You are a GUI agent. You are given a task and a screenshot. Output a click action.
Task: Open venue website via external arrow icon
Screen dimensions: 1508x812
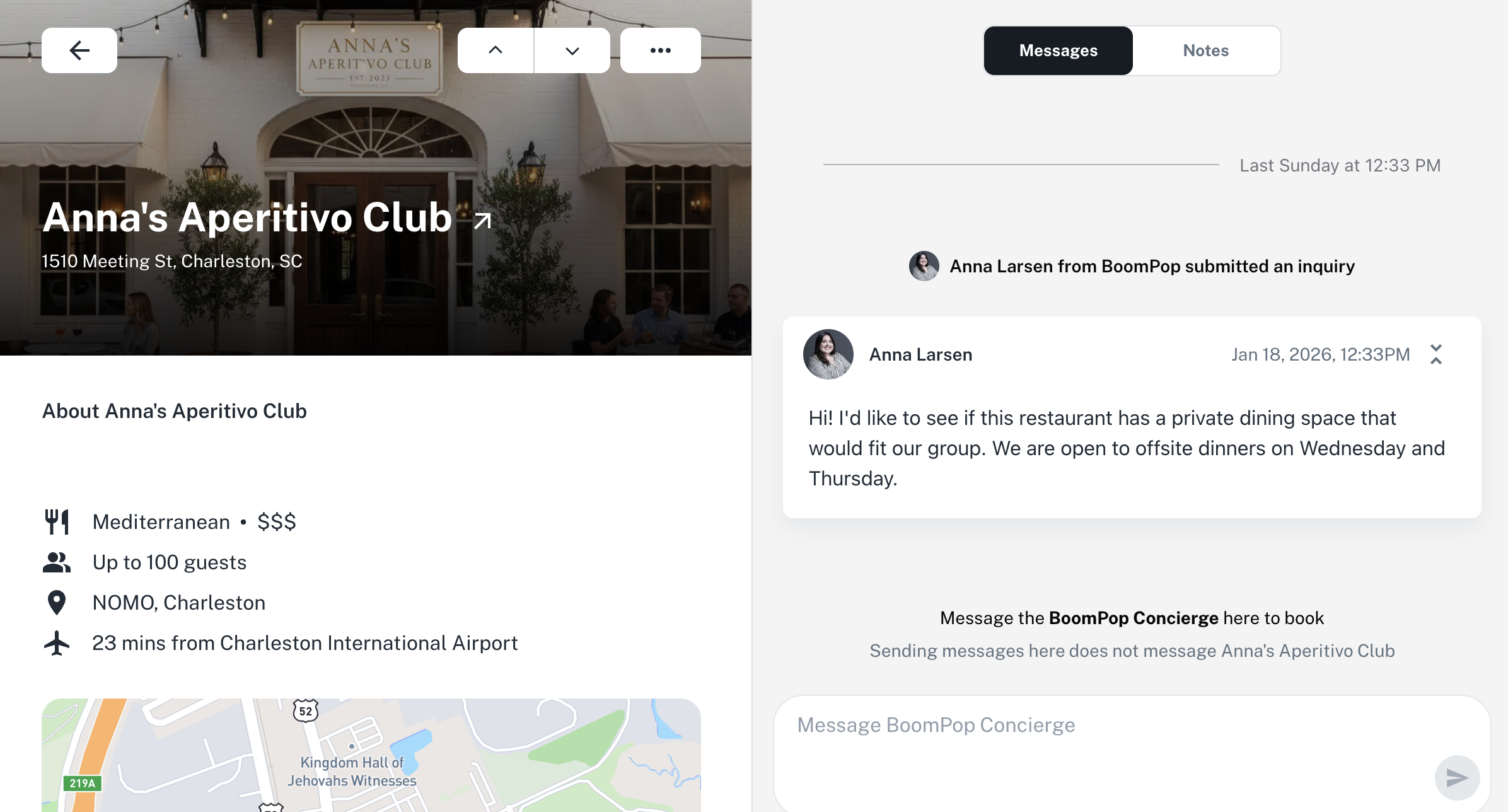click(482, 221)
